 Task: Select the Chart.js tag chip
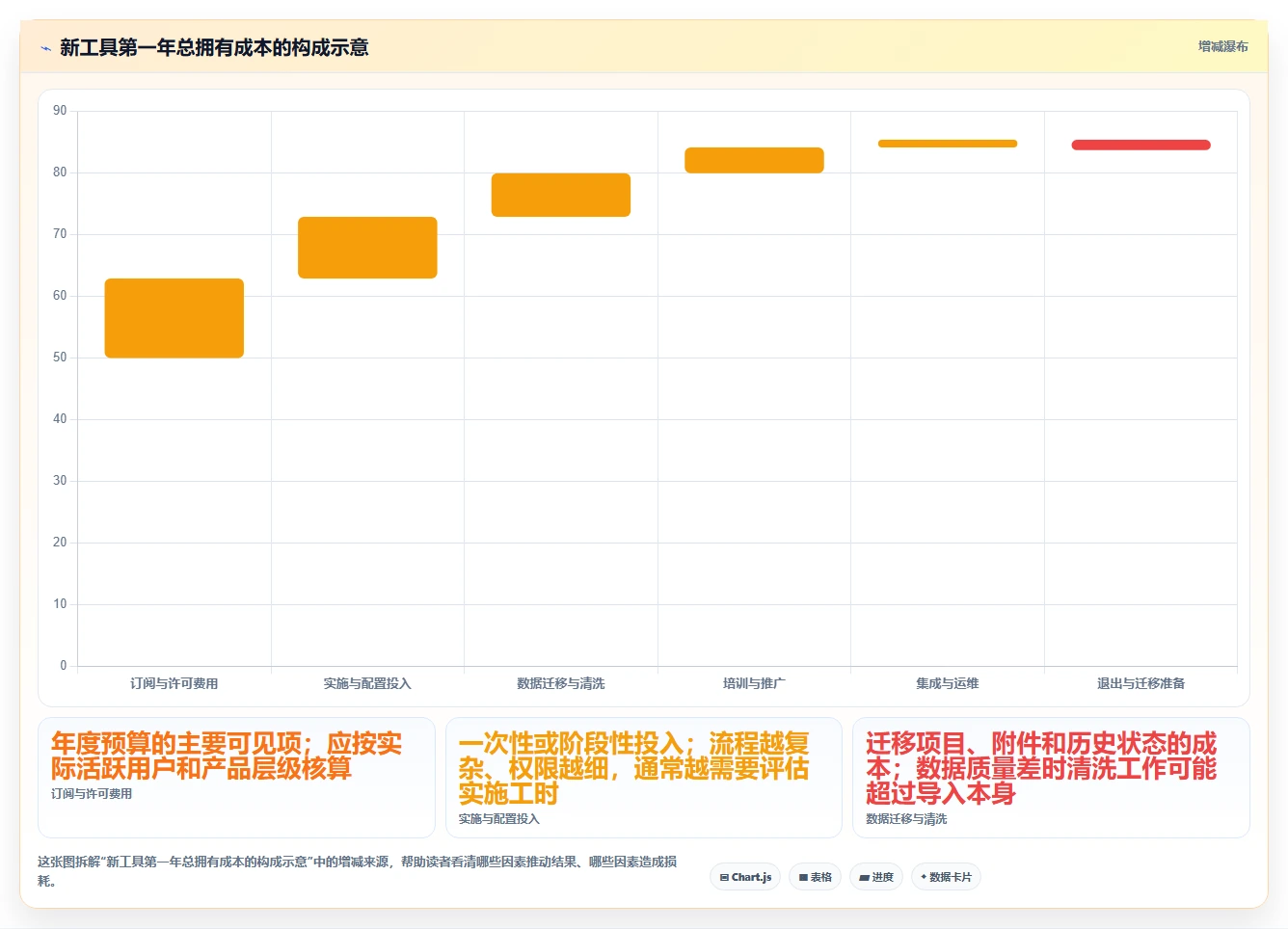[x=745, y=877]
